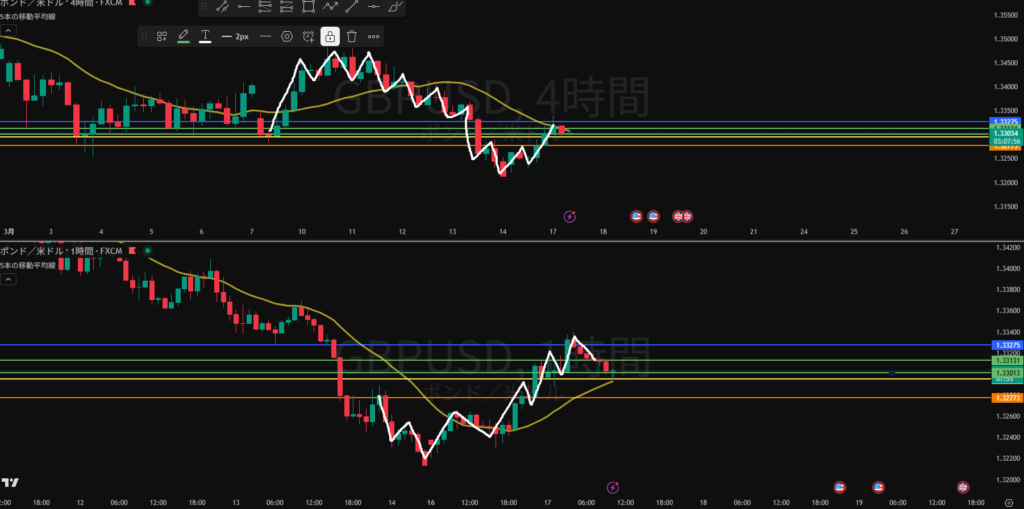Open drawing settings hexagon icon
The image size is (1024, 509).
pos(287,36)
